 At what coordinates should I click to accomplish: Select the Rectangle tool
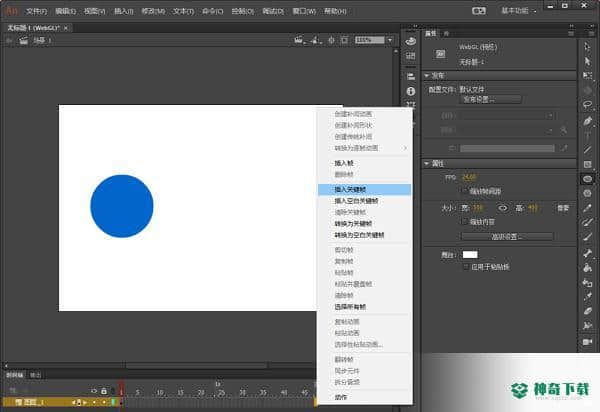[x=587, y=164]
